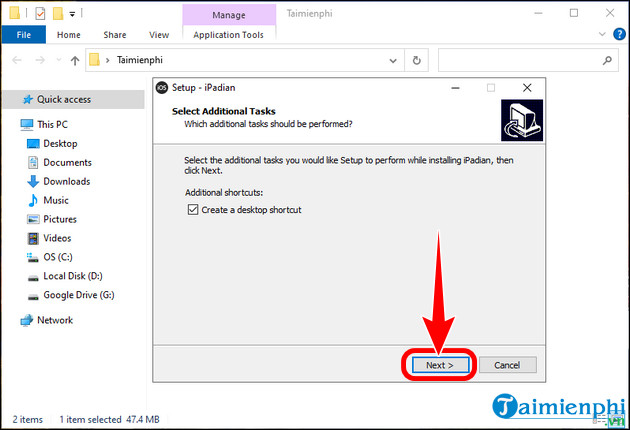
Task: Click the Next button in iPadian setup
Action: tap(440, 365)
